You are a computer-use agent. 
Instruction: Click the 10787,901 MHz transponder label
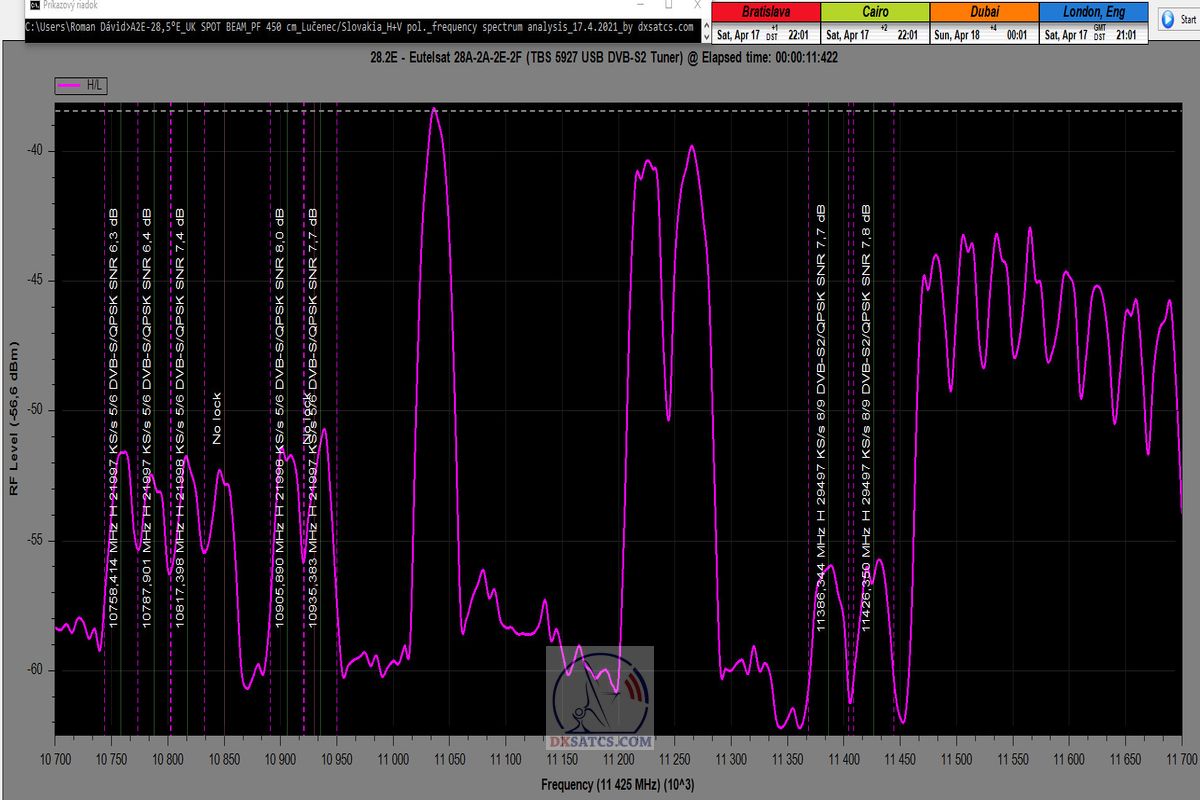click(x=147, y=418)
